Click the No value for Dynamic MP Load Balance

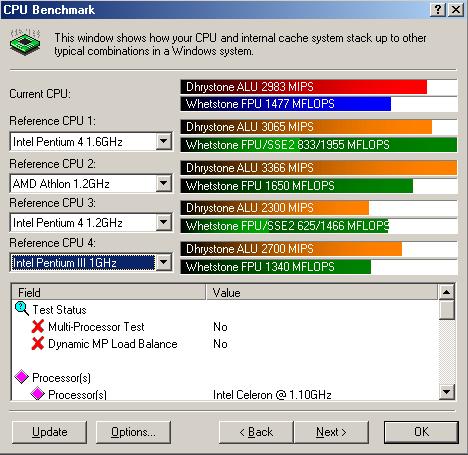pos(220,344)
